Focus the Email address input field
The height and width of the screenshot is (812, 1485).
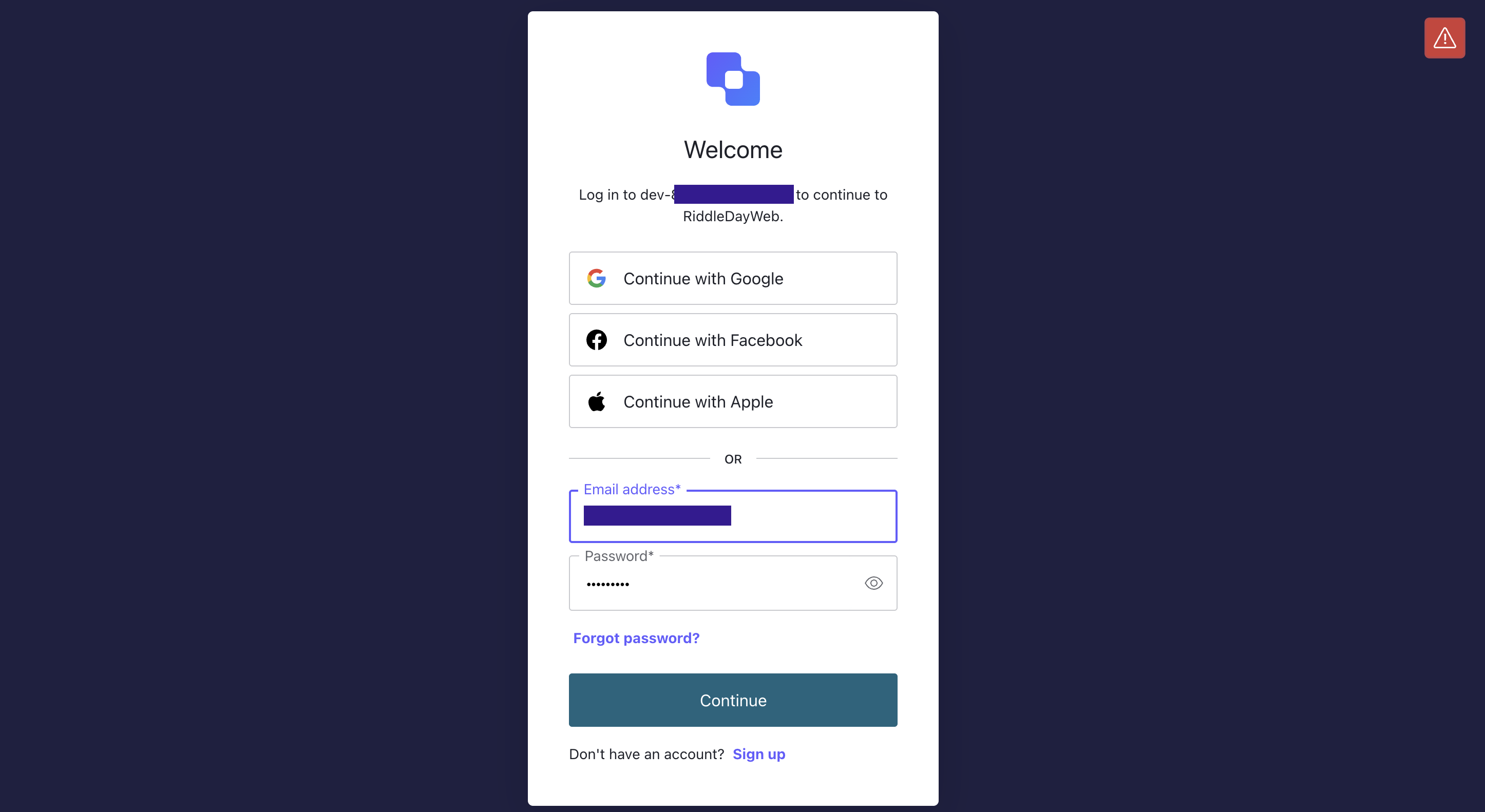coord(733,516)
